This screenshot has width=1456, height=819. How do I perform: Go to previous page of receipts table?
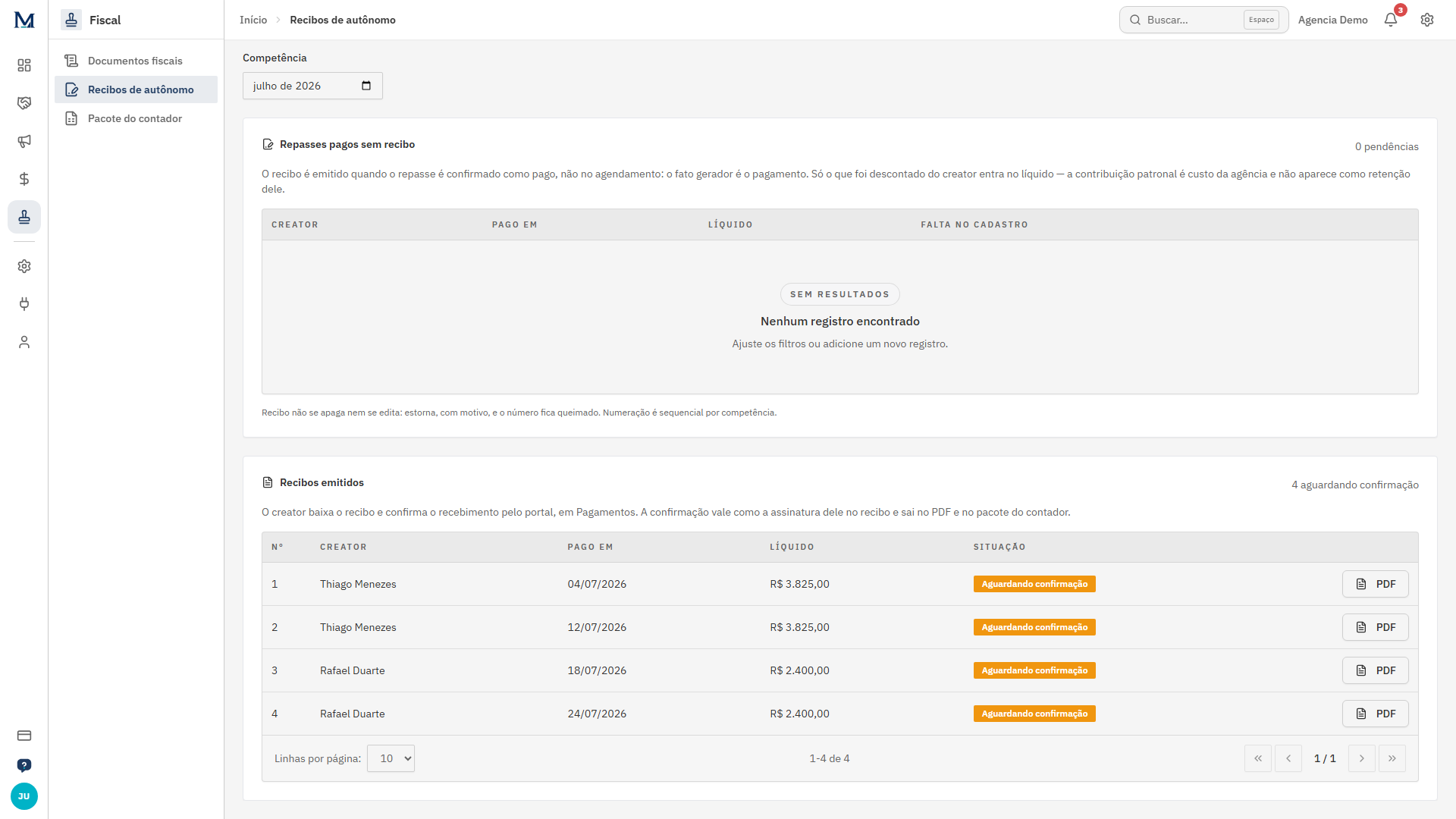click(1288, 758)
